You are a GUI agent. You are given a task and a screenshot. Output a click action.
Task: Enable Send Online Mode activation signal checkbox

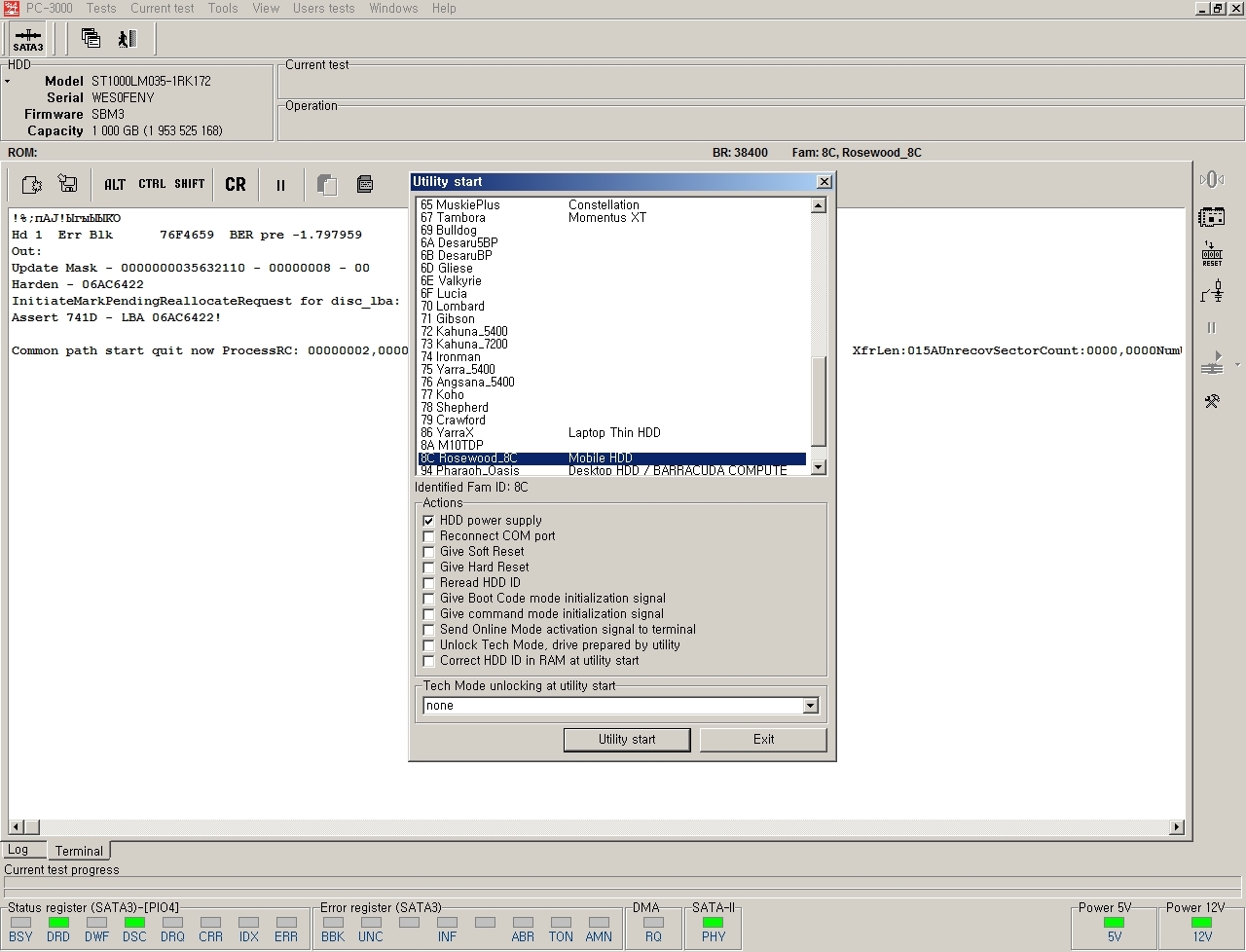click(x=428, y=630)
